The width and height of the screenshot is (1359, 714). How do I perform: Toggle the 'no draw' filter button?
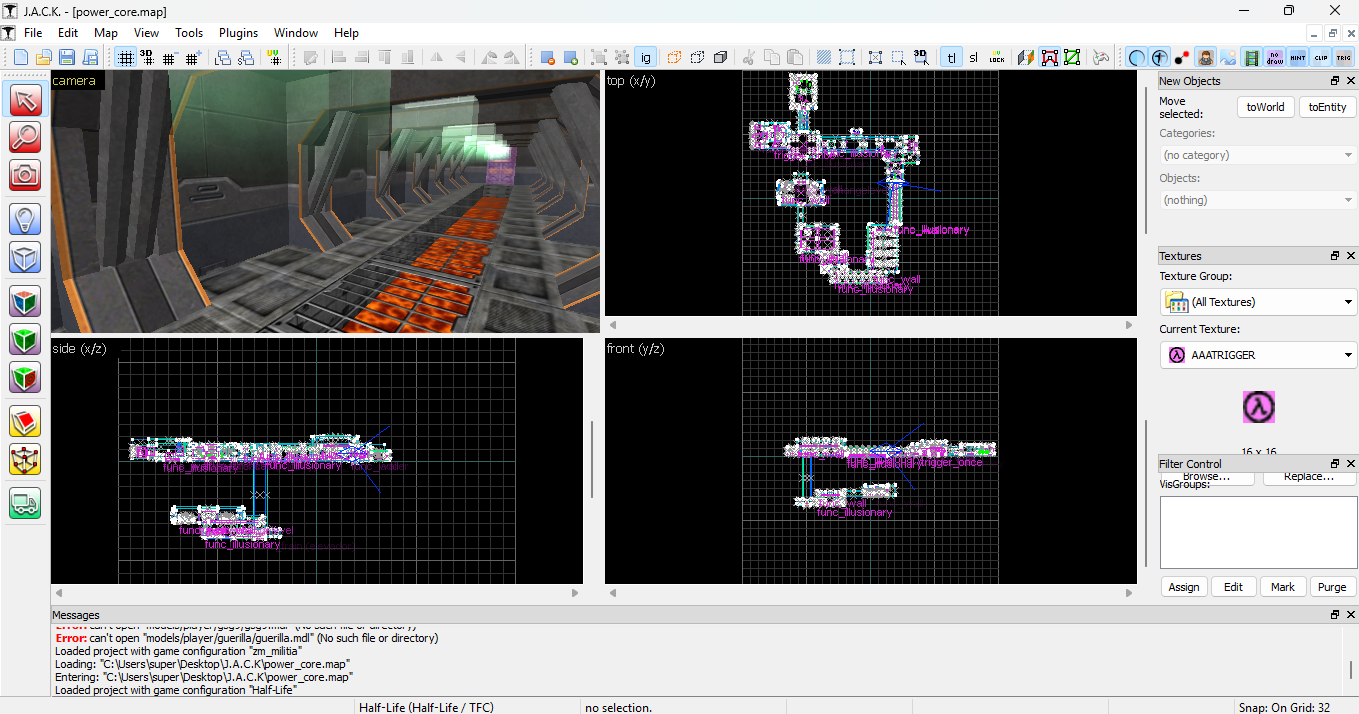1275,57
